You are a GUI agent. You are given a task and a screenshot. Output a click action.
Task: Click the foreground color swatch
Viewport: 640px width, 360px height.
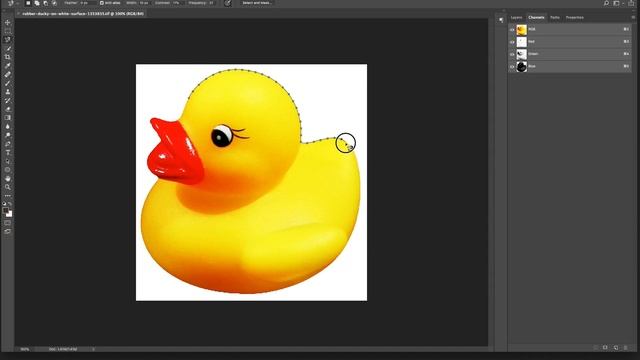click(5, 211)
